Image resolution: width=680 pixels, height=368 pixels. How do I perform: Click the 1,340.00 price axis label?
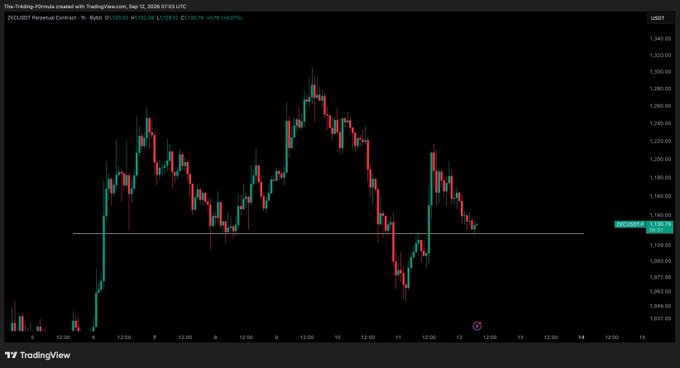point(660,39)
